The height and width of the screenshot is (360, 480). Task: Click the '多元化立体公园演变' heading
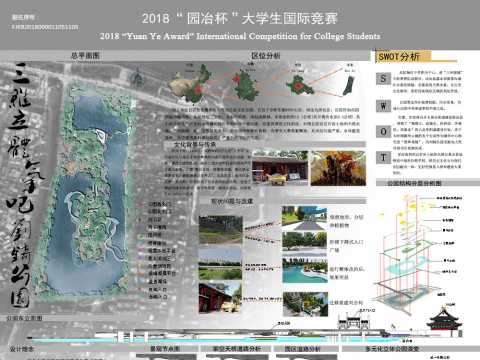coord(392,349)
